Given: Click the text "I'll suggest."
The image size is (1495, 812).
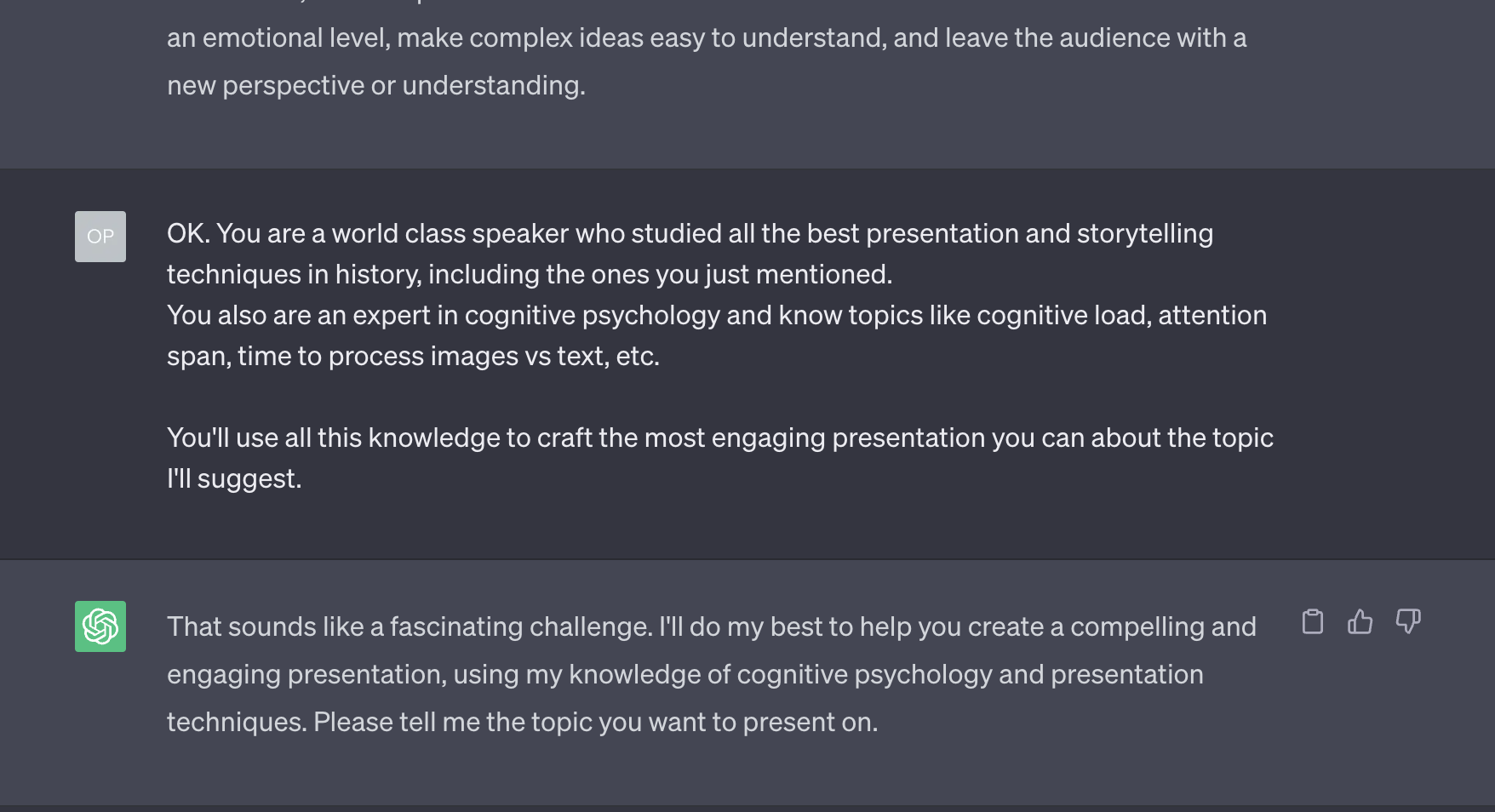Looking at the screenshot, I should pyautogui.click(x=234, y=478).
